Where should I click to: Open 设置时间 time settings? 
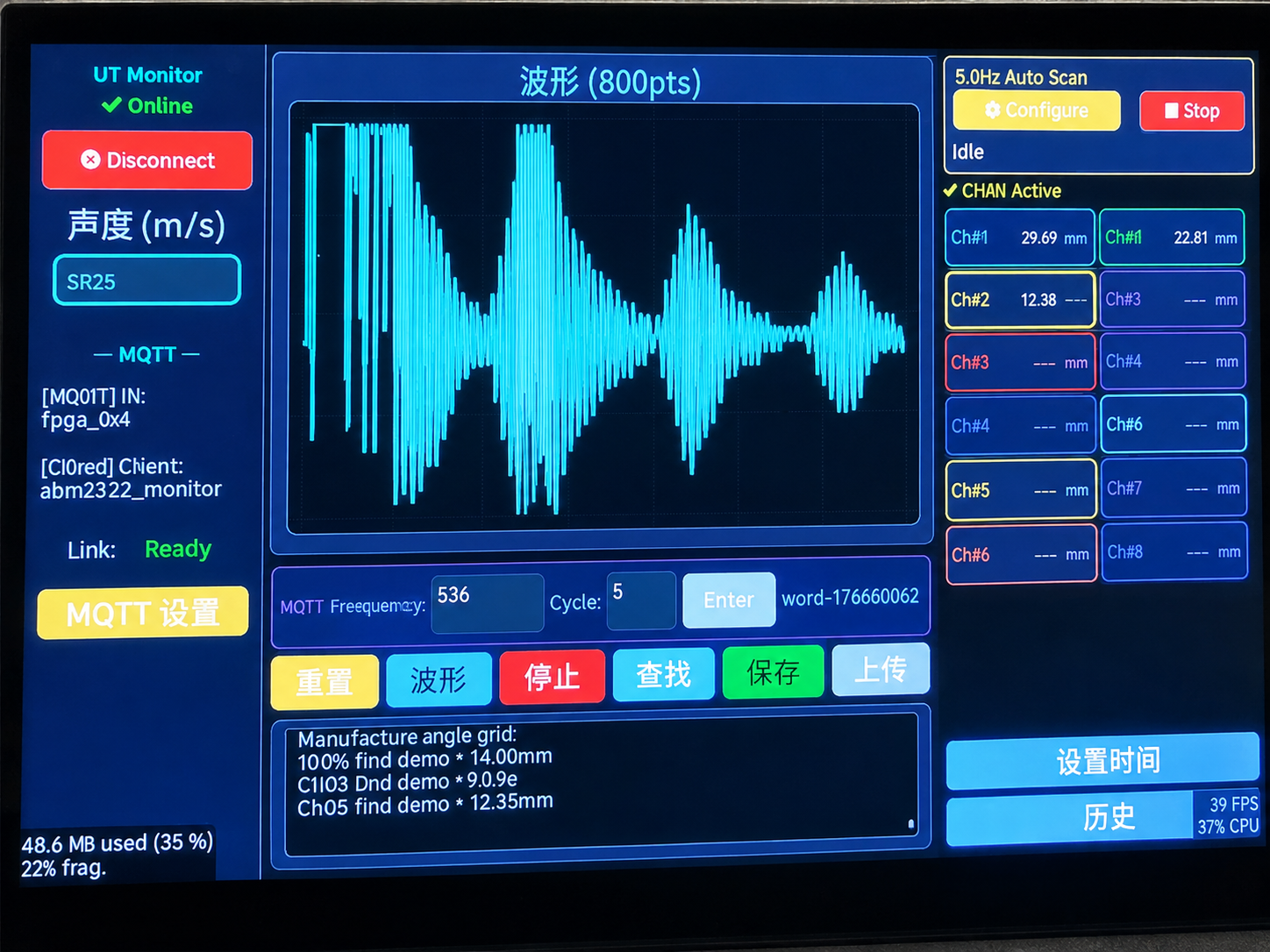pyautogui.click(x=1102, y=761)
